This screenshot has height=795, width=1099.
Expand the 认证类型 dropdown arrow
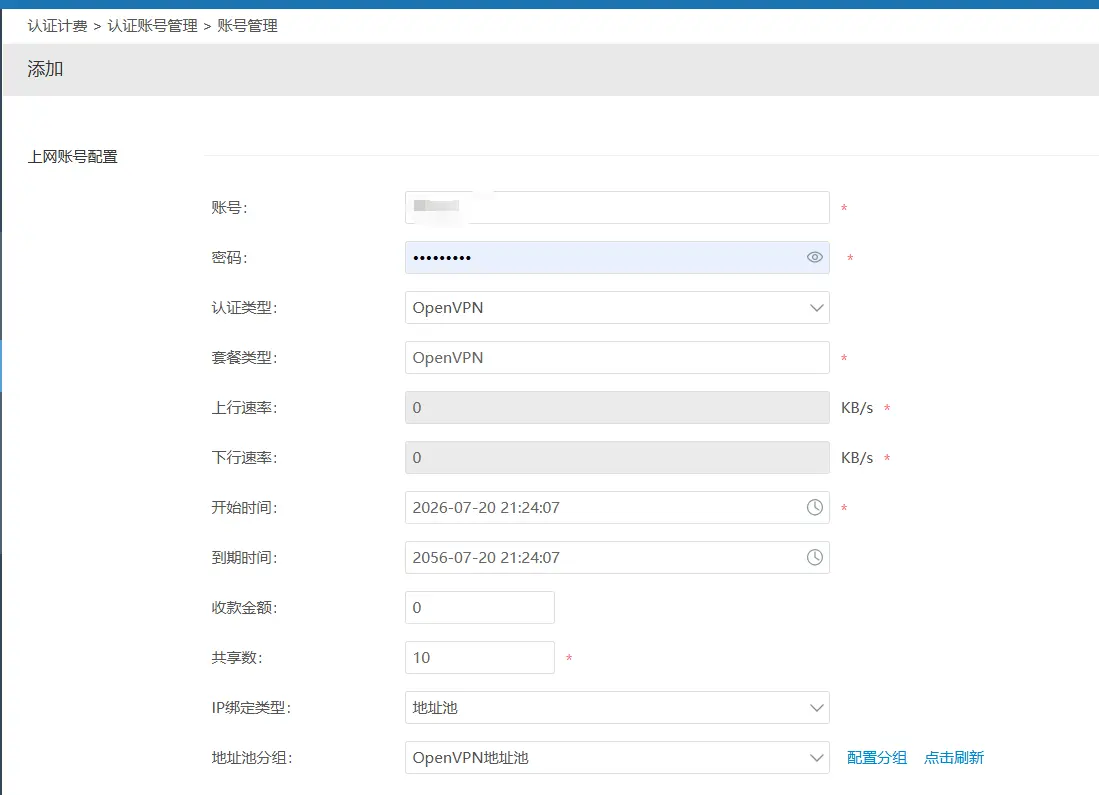[816, 308]
